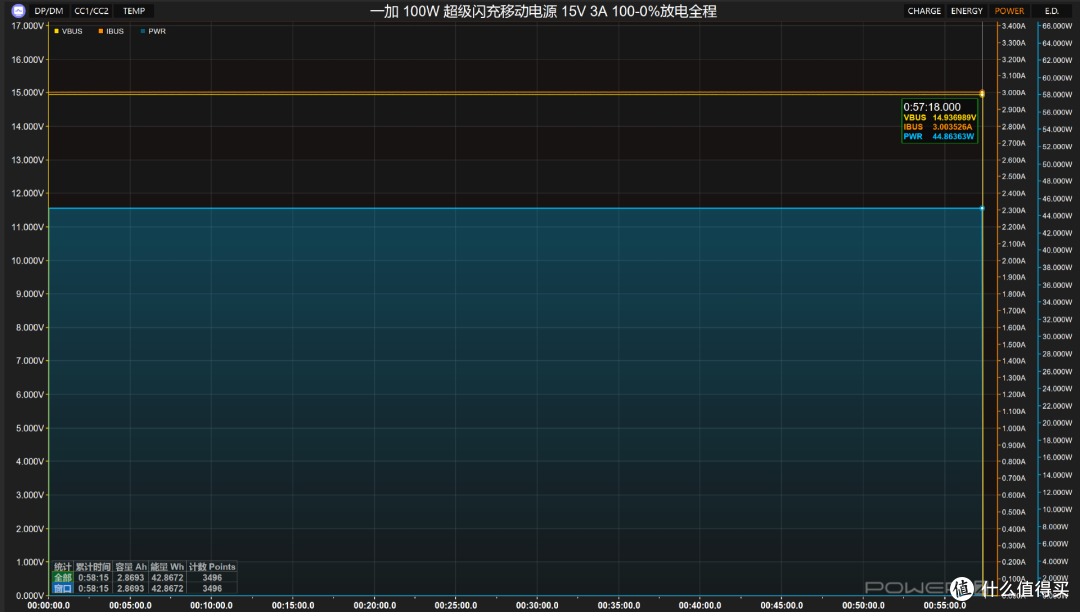Select the CHARGE view button
1080x612 pixels.
pyautogui.click(x=924, y=11)
